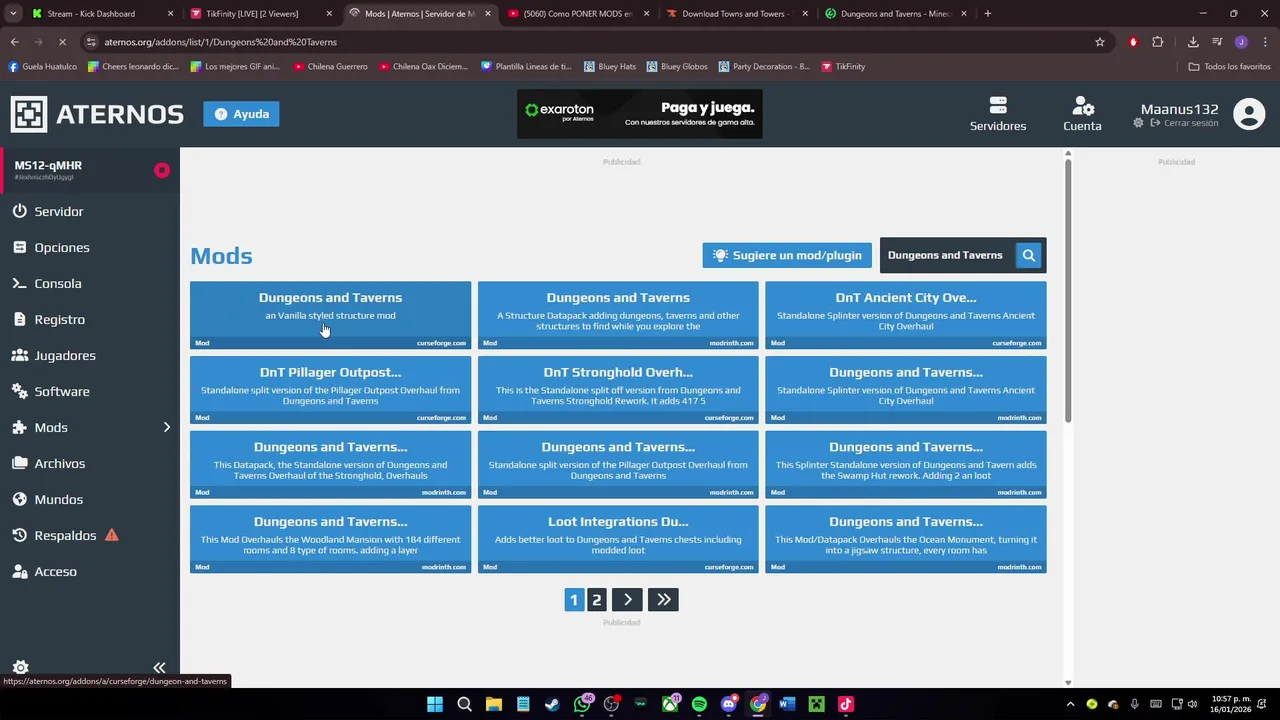Click the magnifier search button for mods

[x=1028, y=255]
